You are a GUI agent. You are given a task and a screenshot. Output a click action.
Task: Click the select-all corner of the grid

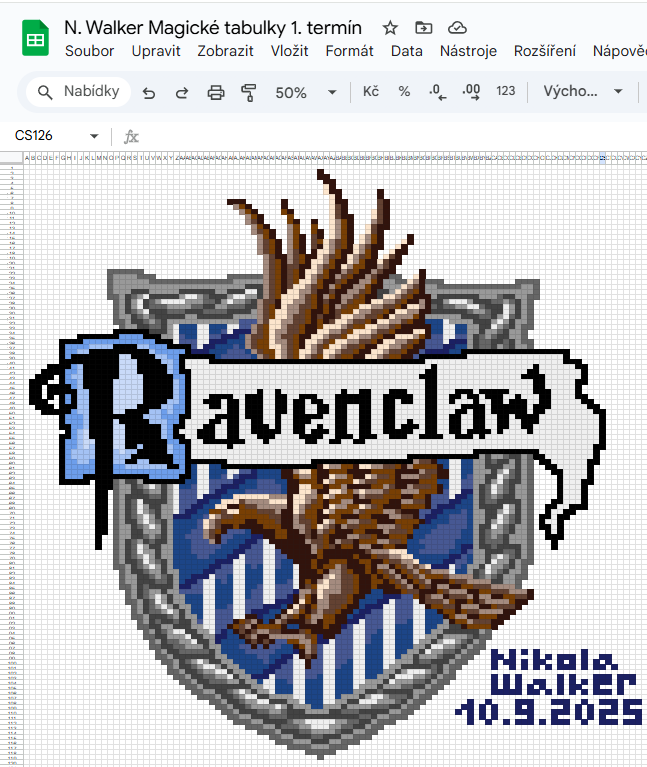click(12, 157)
